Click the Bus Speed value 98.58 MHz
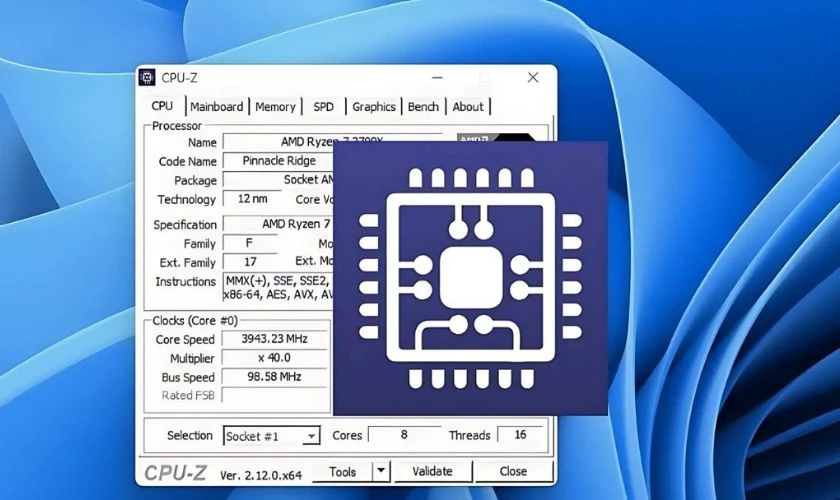 coord(274,376)
